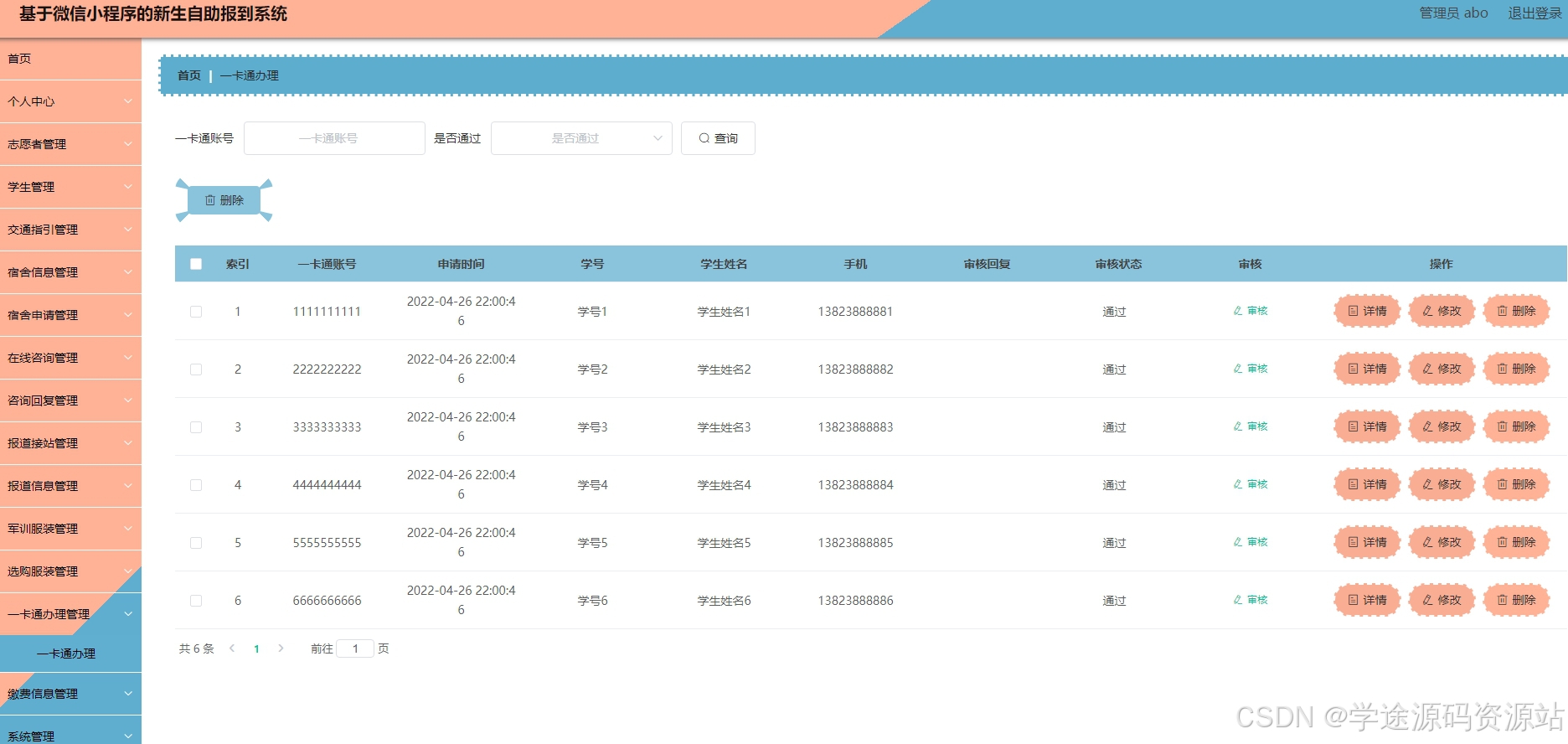The width and height of the screenshot is (1568, 744).
Task: Delete row 5555555555 with 删除
Action: point(1516,542)
